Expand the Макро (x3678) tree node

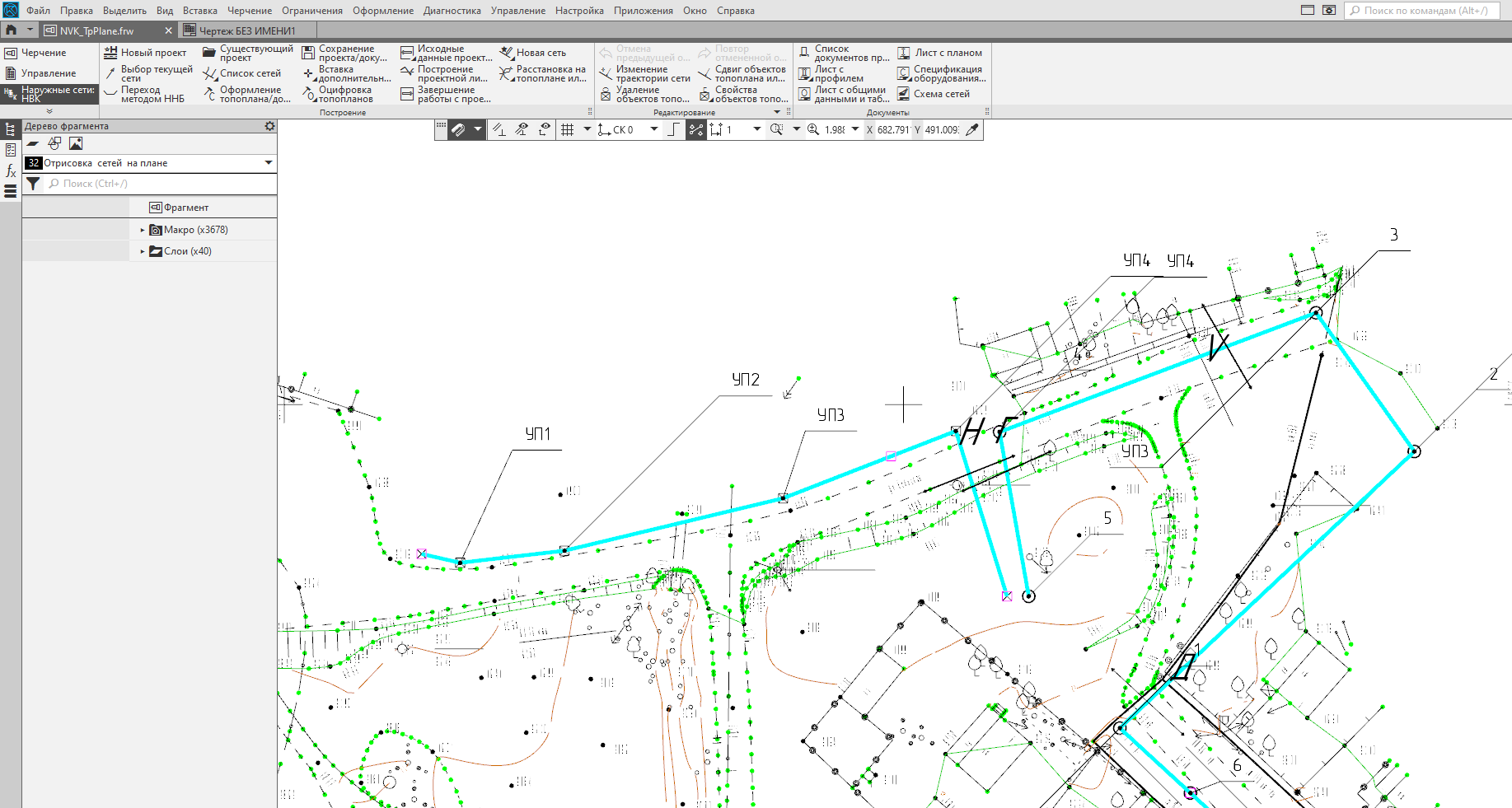143,230
